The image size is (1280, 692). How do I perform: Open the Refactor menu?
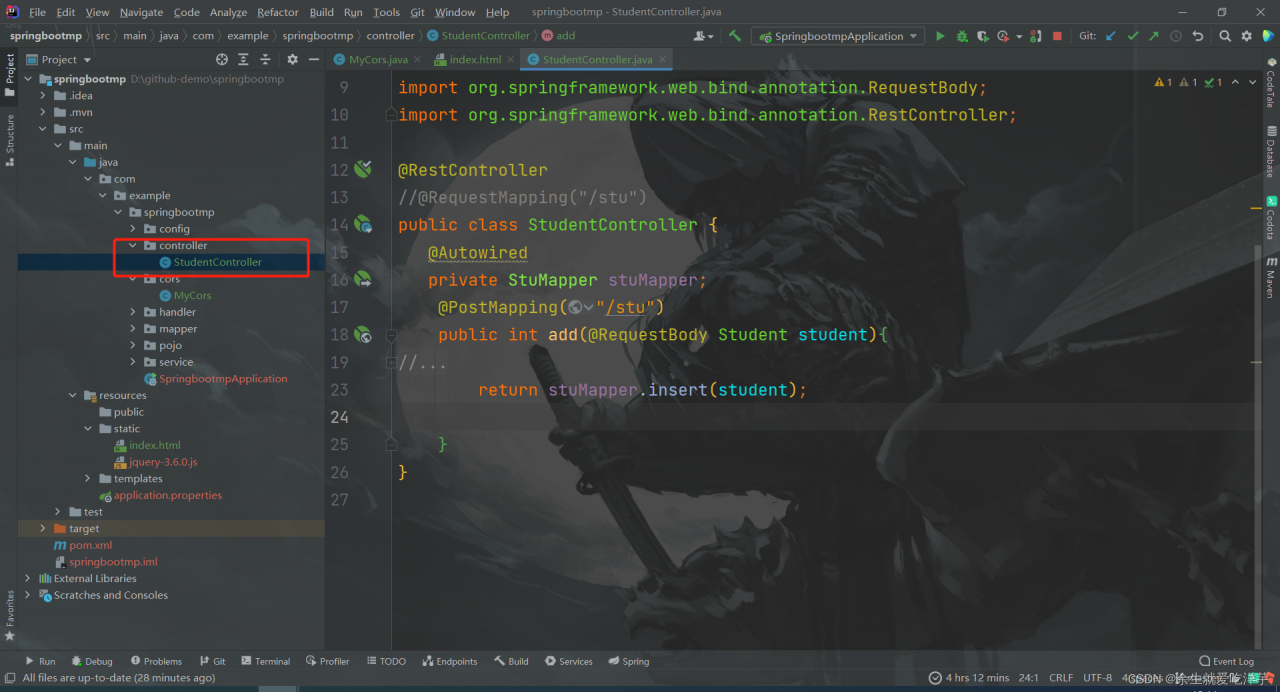277,12
